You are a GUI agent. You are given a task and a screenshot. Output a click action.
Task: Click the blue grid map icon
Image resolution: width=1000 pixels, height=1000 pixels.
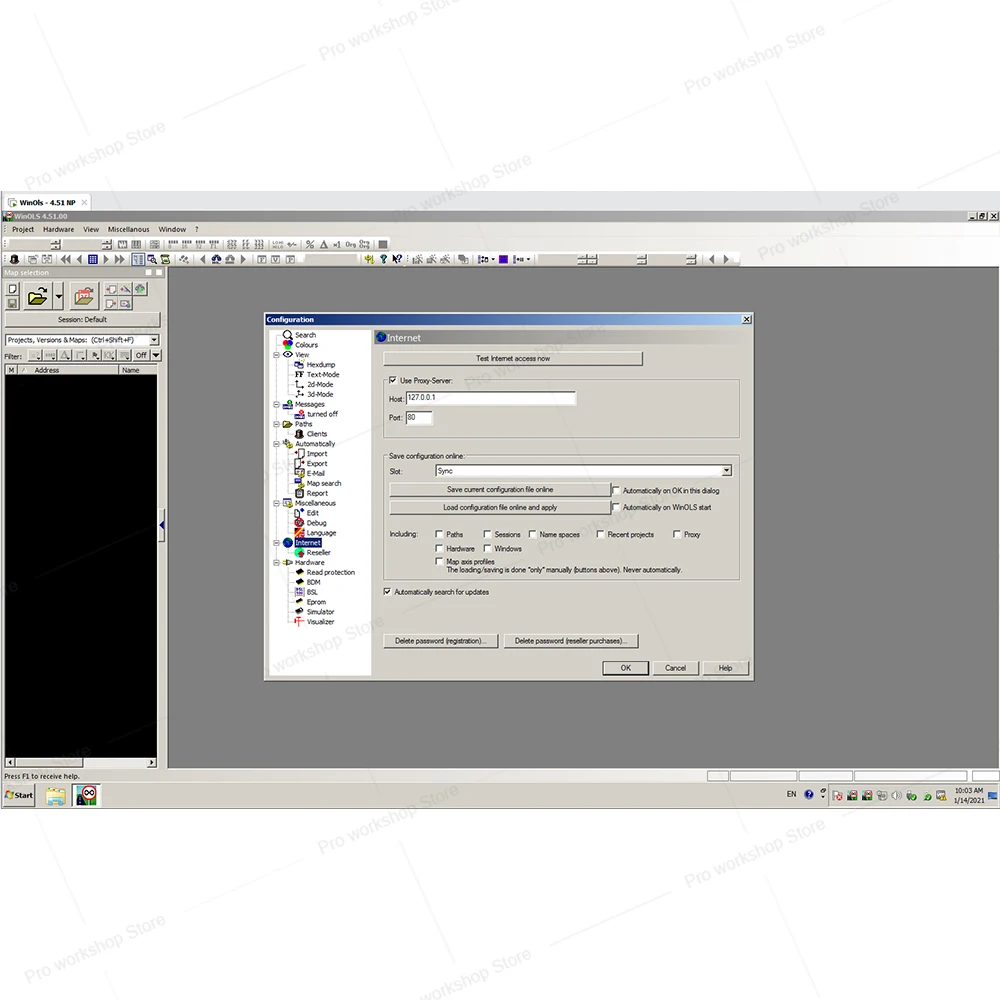pyautogui.click(x=92, y=260)
